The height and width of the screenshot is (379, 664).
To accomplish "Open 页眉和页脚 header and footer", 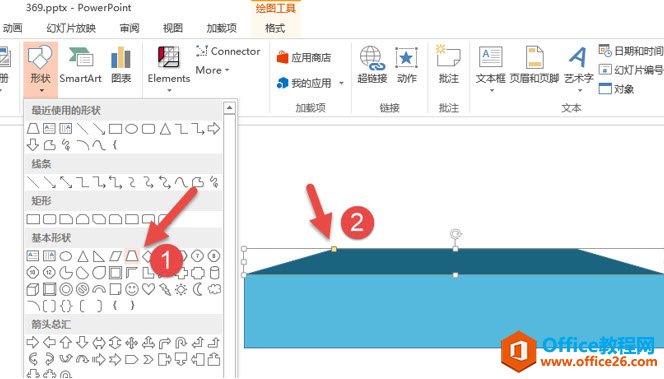I will (x=534, y=65).
